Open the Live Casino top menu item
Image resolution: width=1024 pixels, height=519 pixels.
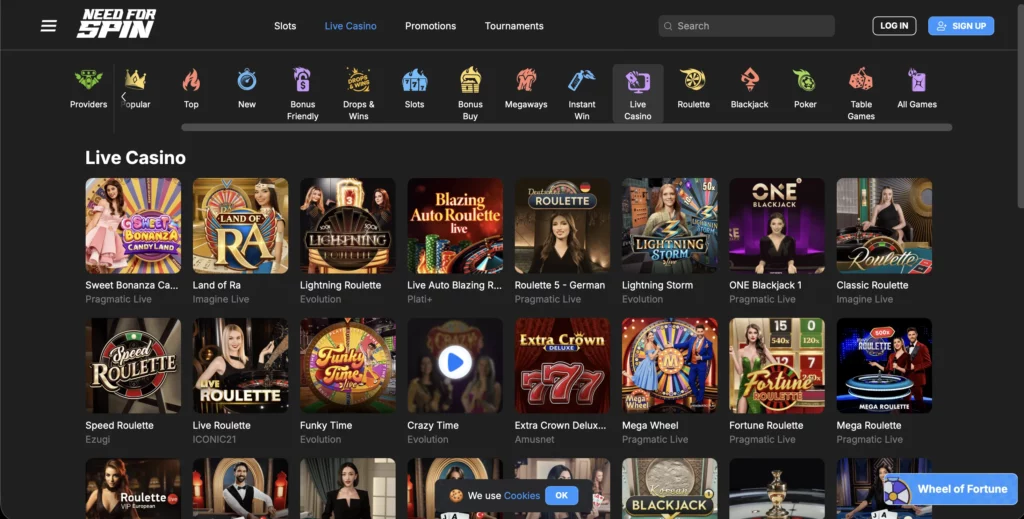point(351,26)
